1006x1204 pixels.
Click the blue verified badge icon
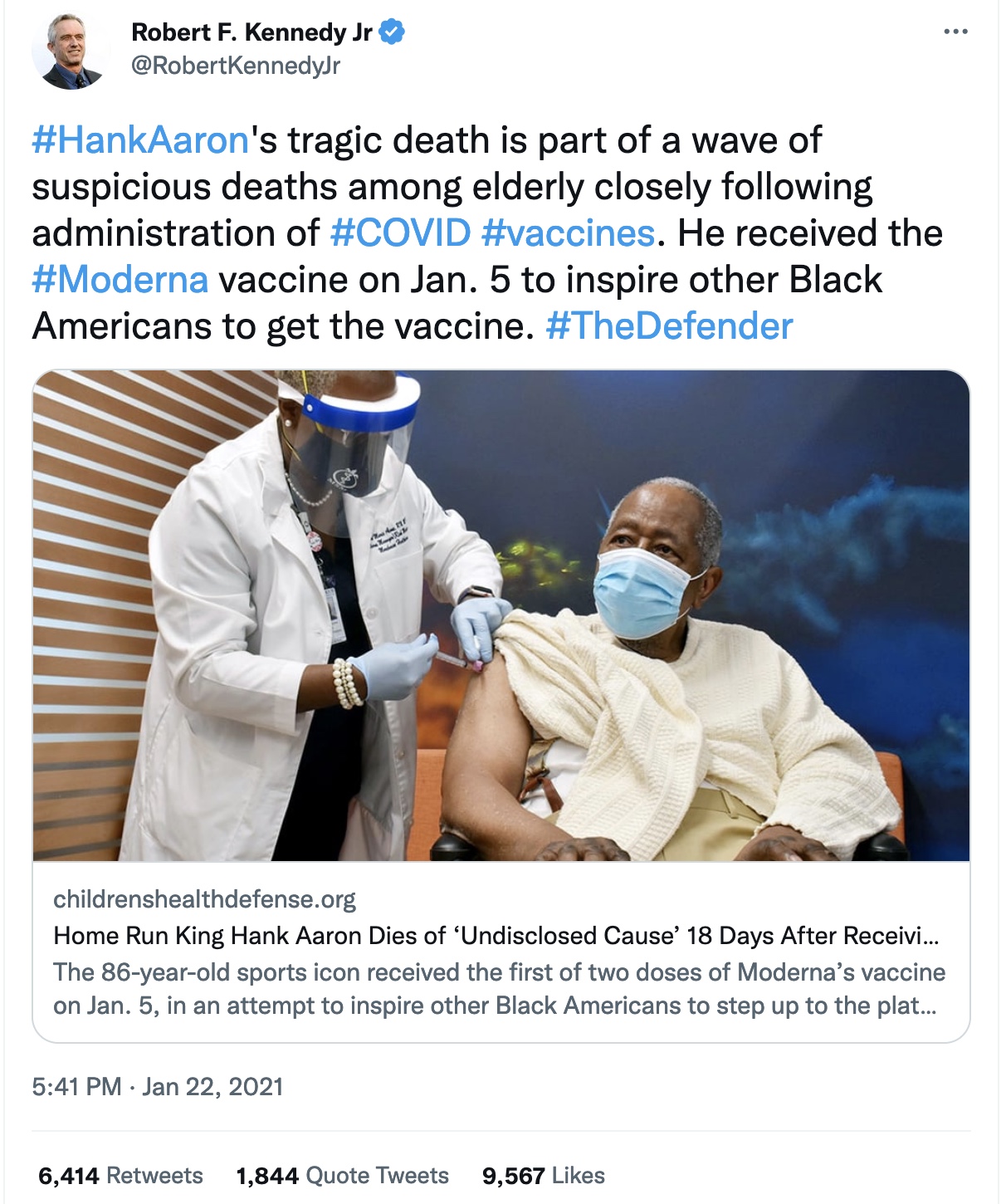coord(392,32)
